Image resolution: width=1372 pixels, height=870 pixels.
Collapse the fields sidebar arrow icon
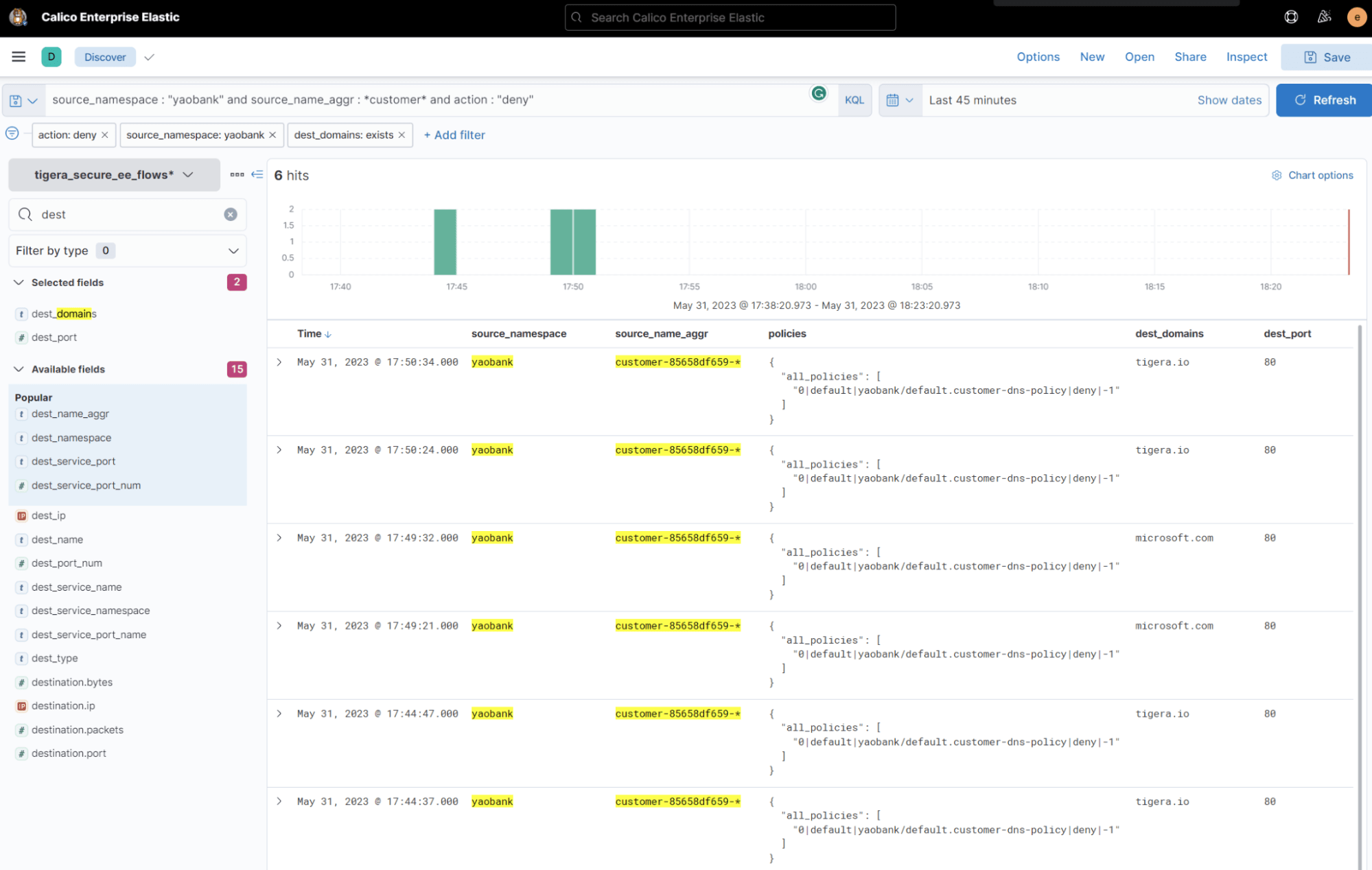pos(257,175)
